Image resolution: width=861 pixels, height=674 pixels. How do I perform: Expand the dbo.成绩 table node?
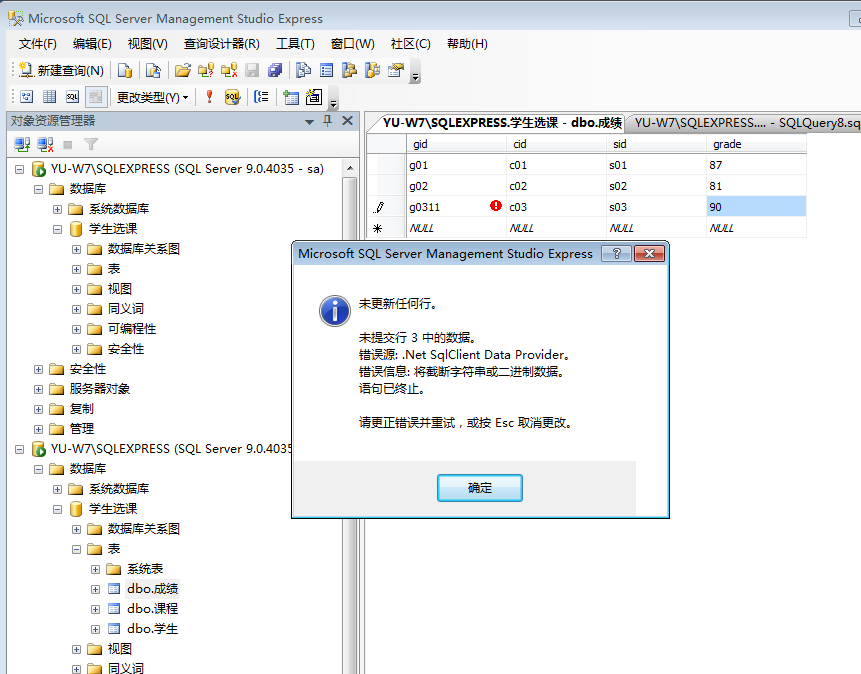pyautogui.click(x=96, y=589)
